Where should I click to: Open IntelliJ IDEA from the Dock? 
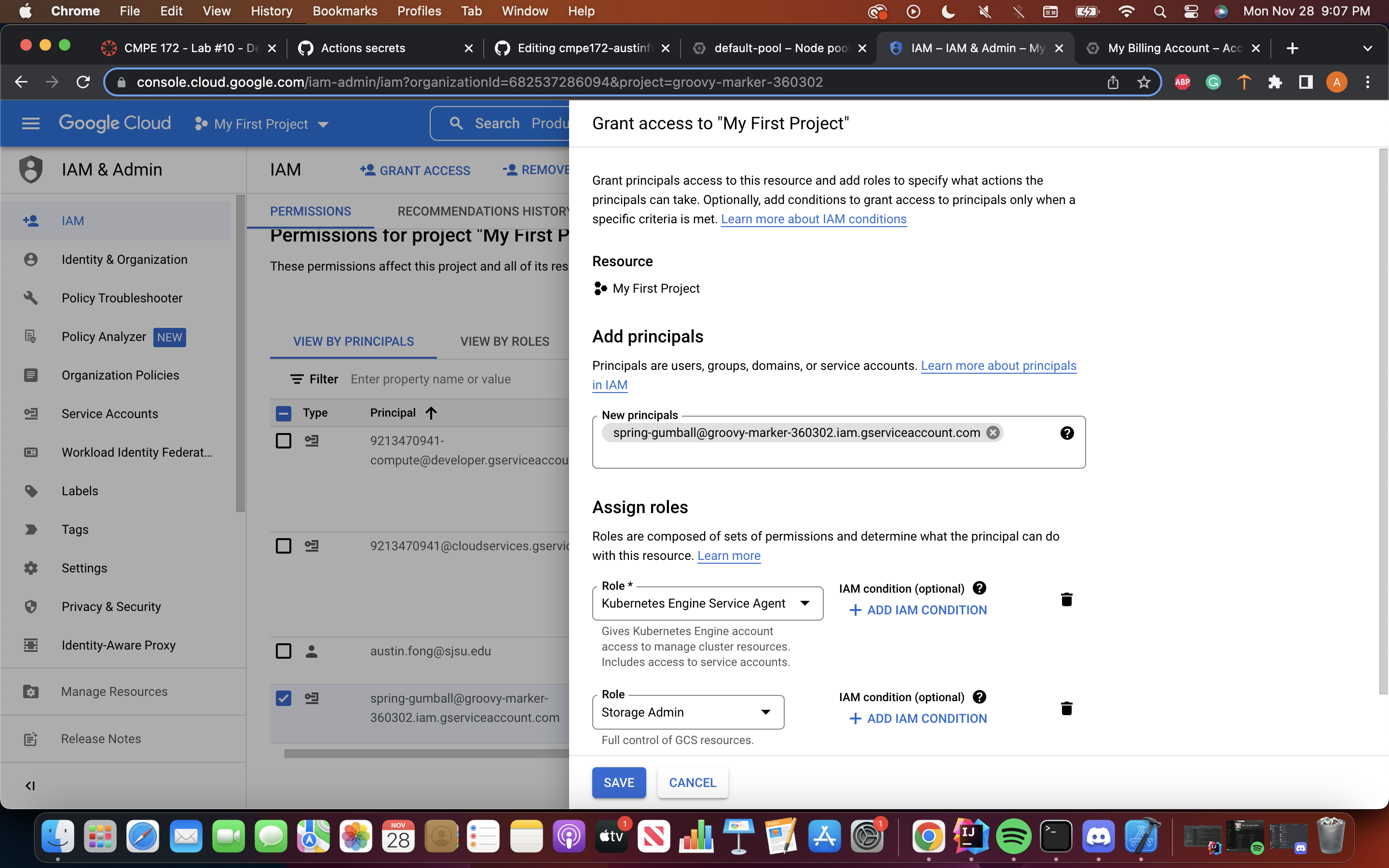[x=970, y=837]
